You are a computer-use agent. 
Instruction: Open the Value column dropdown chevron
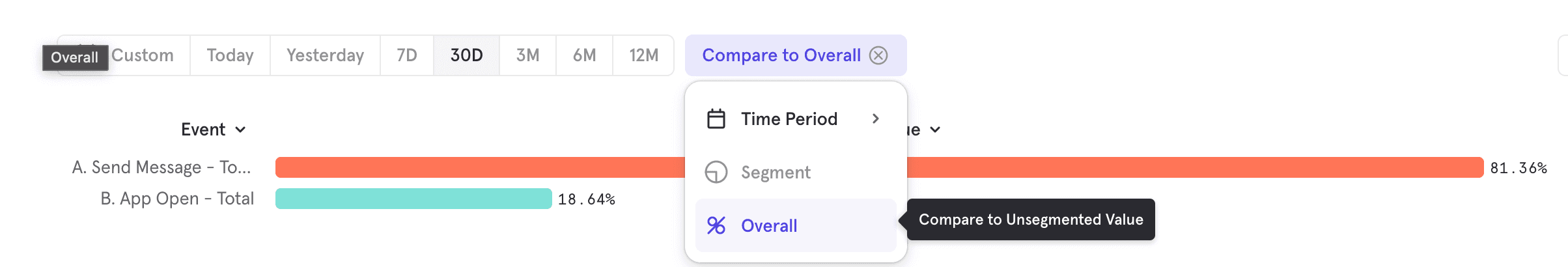(935, 130)
